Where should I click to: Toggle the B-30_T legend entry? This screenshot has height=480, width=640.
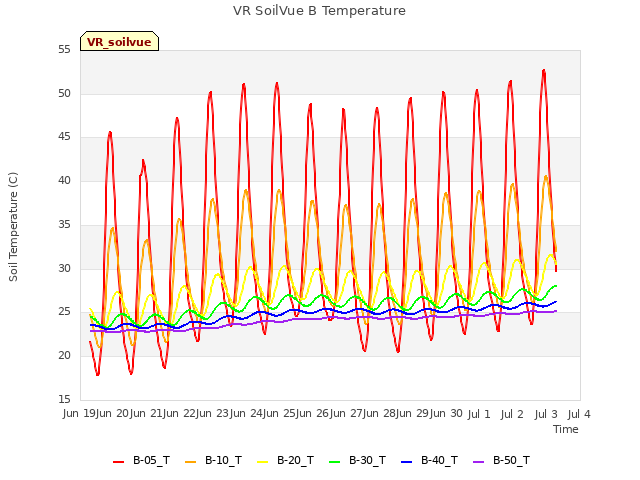coord(357,461)
